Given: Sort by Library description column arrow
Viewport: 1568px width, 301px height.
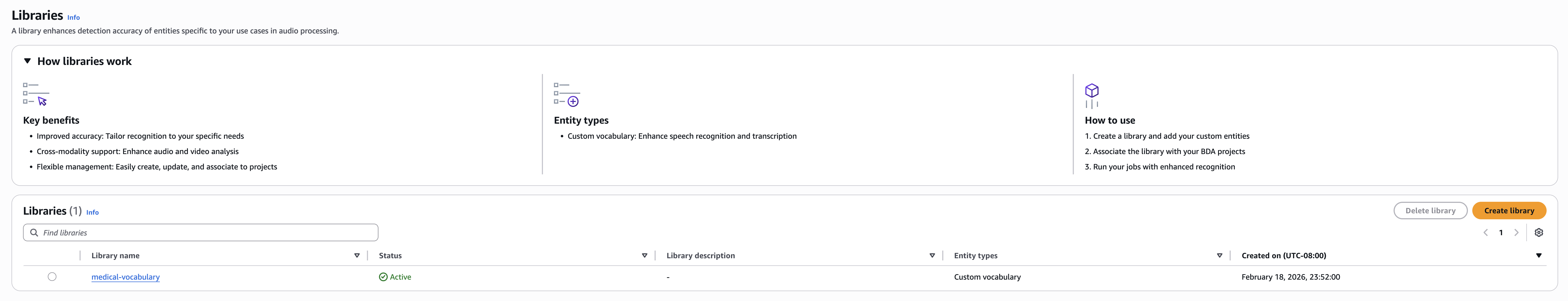Looking at the screenshot, I should (932, 256).
